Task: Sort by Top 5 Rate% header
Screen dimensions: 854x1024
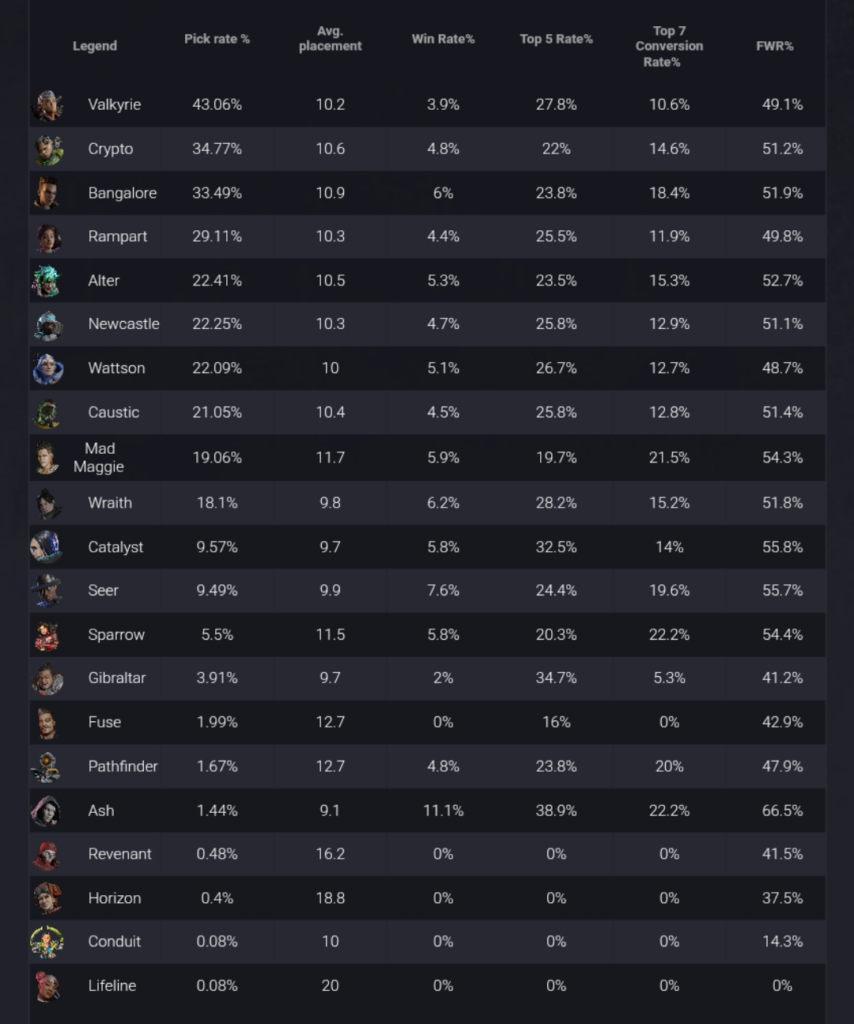Action: coord(556,39)
